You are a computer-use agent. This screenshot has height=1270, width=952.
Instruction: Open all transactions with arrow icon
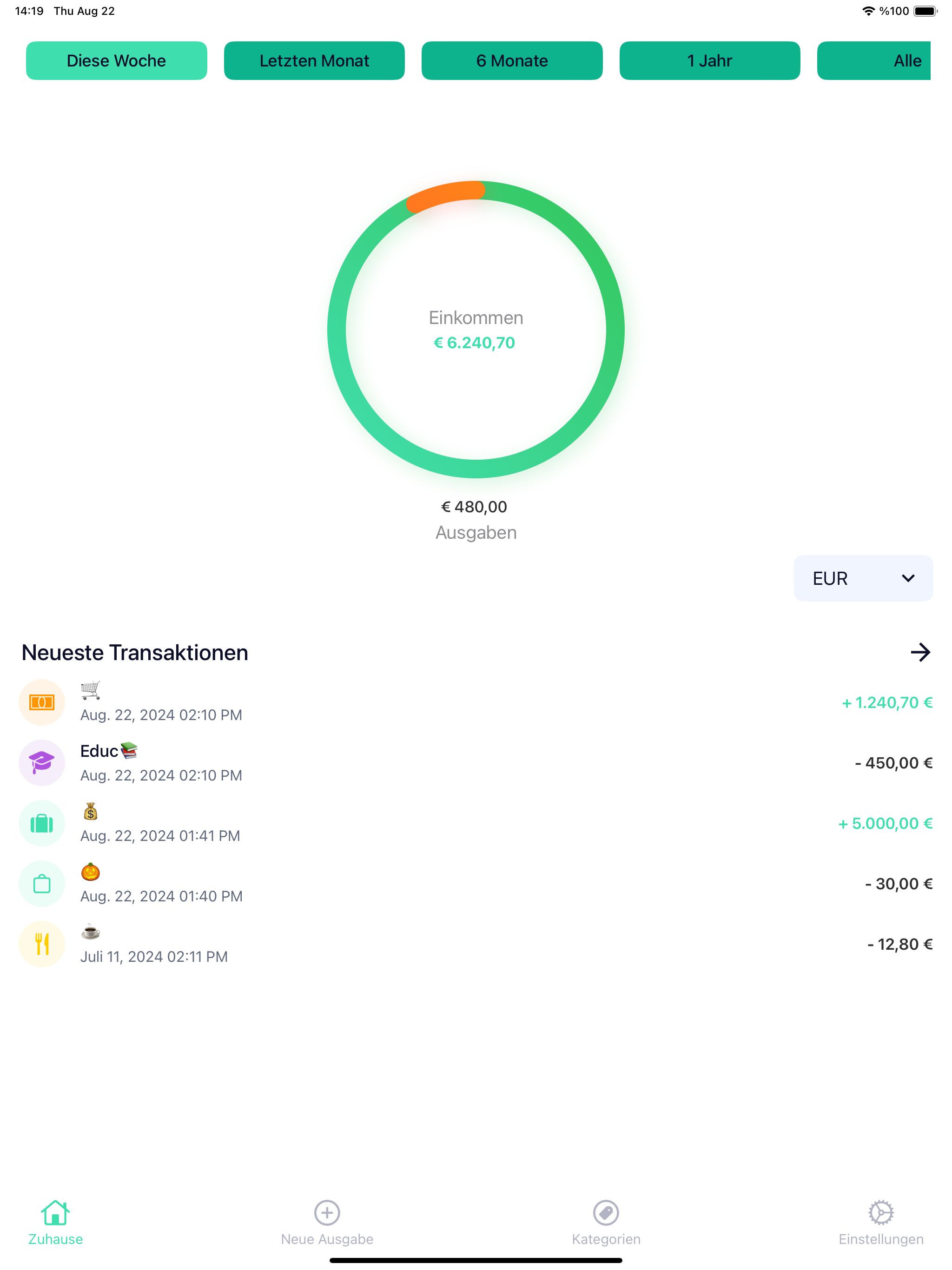920,652
